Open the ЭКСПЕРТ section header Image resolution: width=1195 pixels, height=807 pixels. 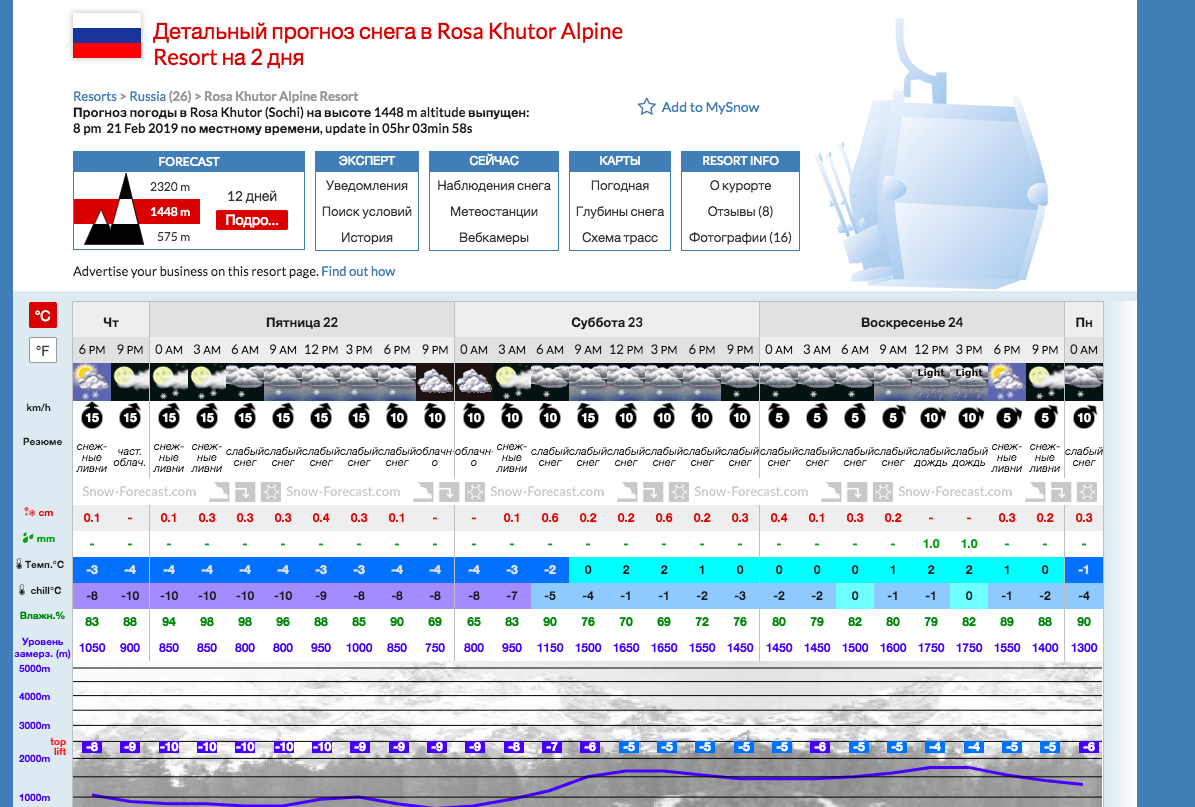tap(367, 161)
